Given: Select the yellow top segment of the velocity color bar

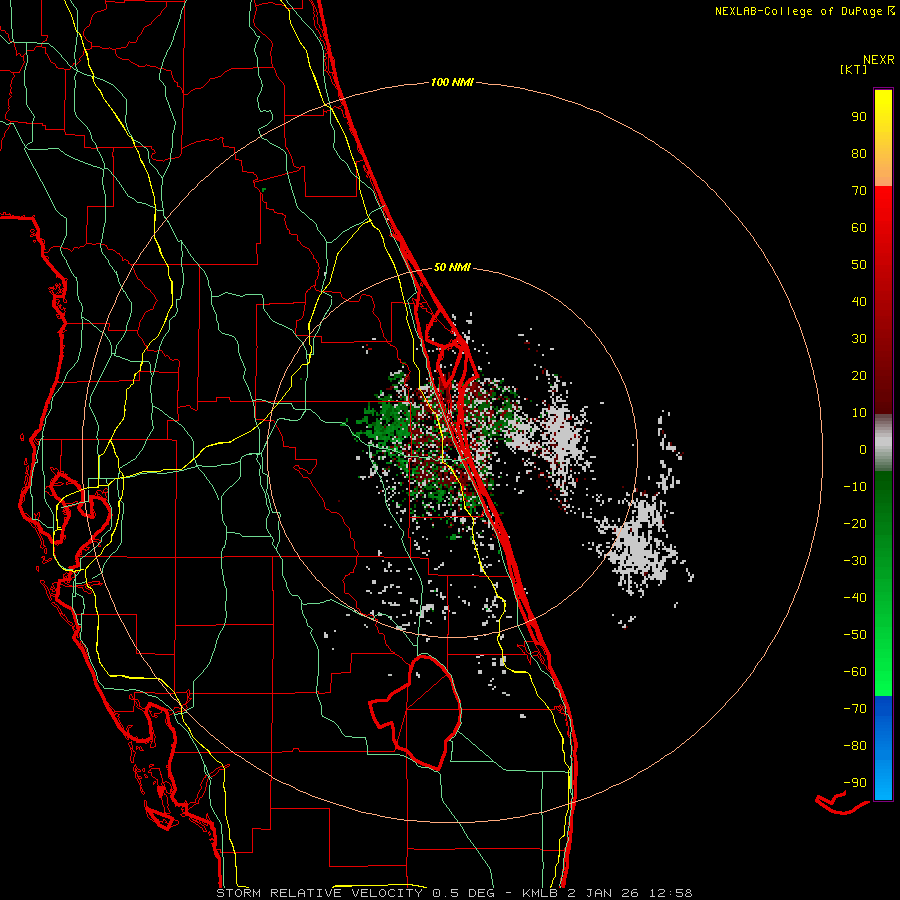Looking at the screenshot, I should 883,138.
